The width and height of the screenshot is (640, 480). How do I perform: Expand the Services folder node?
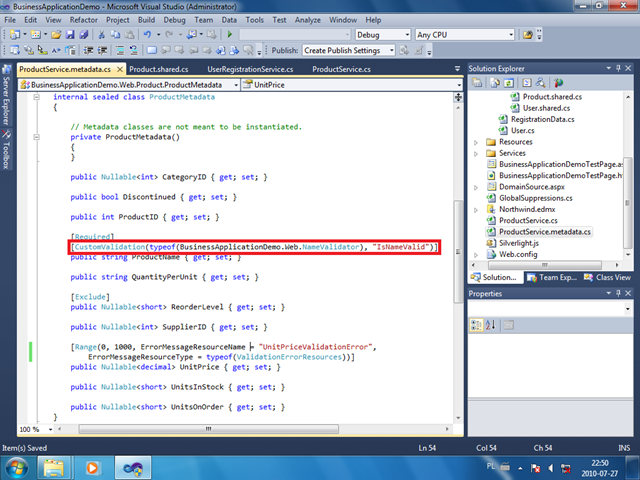[476, 154]
